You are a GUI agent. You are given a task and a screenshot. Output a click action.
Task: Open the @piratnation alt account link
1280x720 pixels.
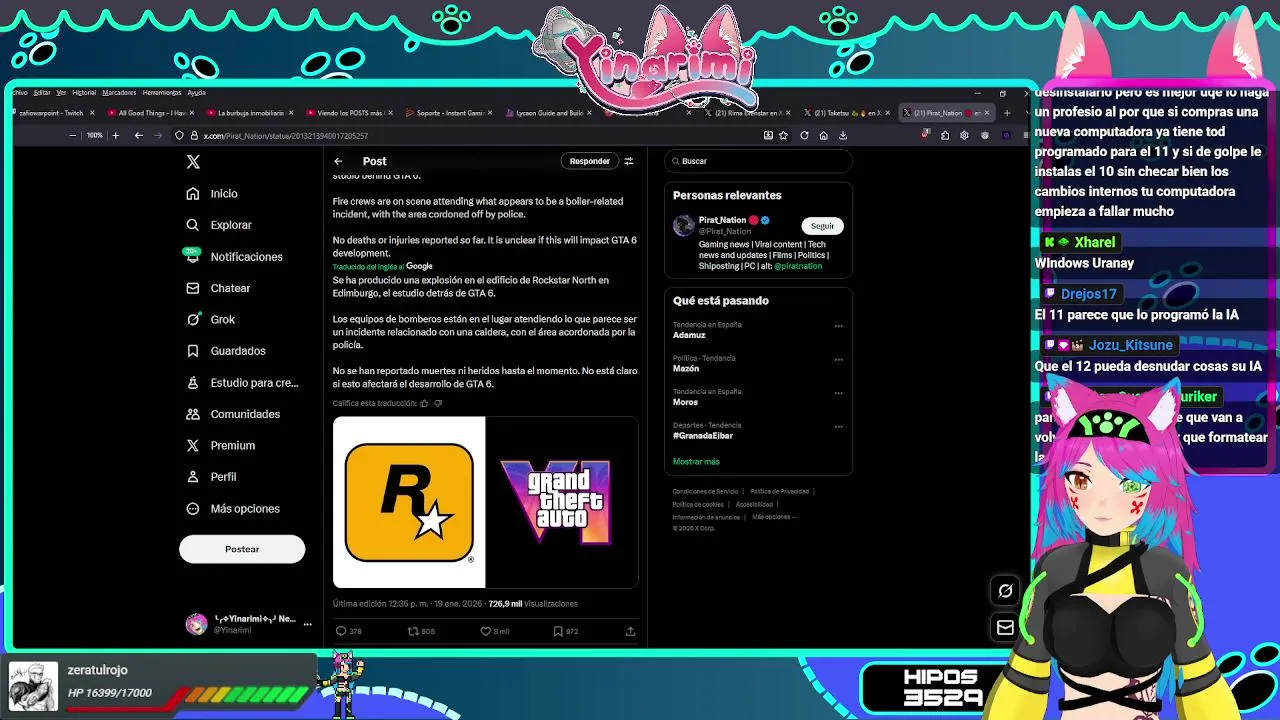pyautogui.click(x=797, y=266)
